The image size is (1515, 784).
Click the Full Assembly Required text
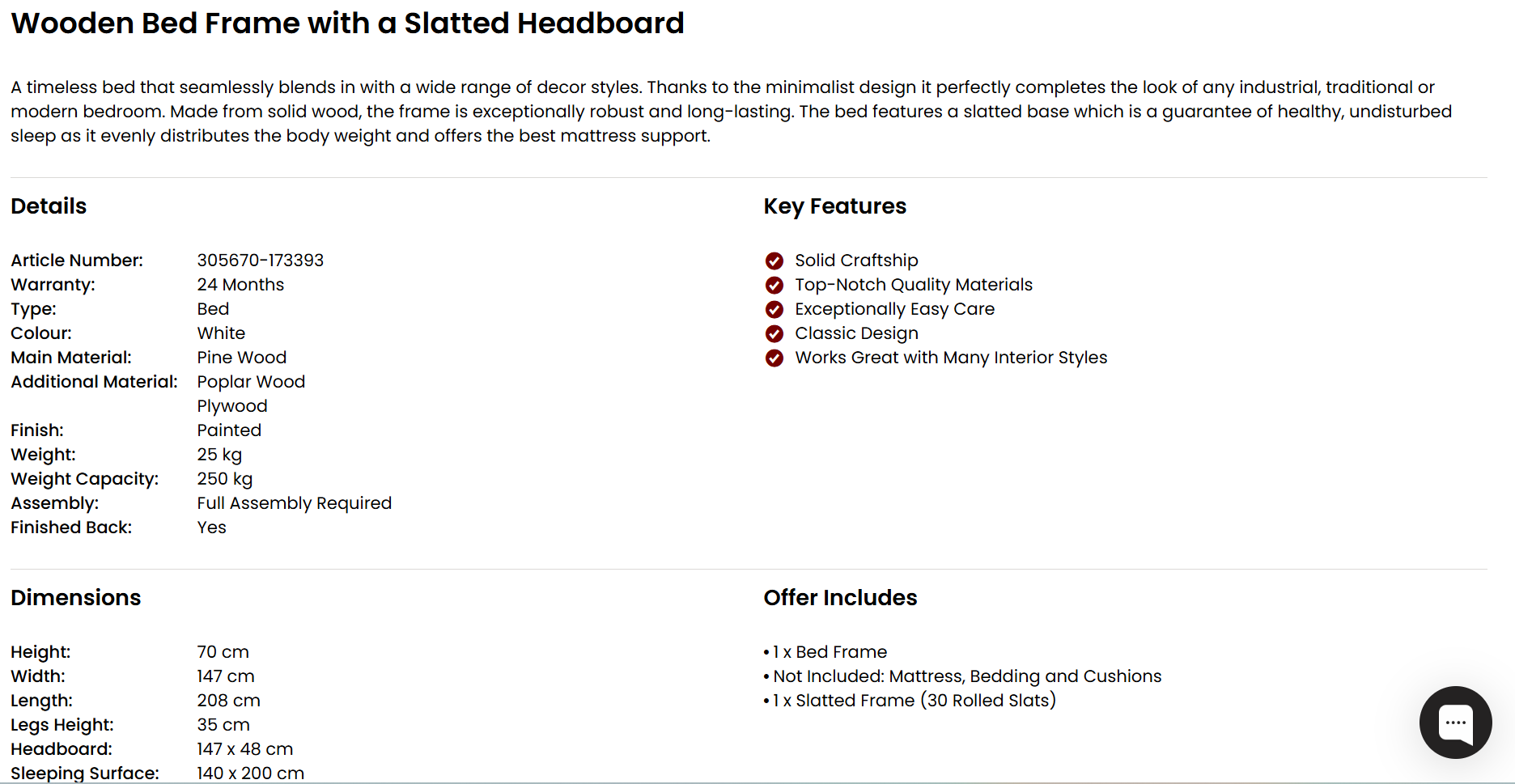click(x=294, y=503)
